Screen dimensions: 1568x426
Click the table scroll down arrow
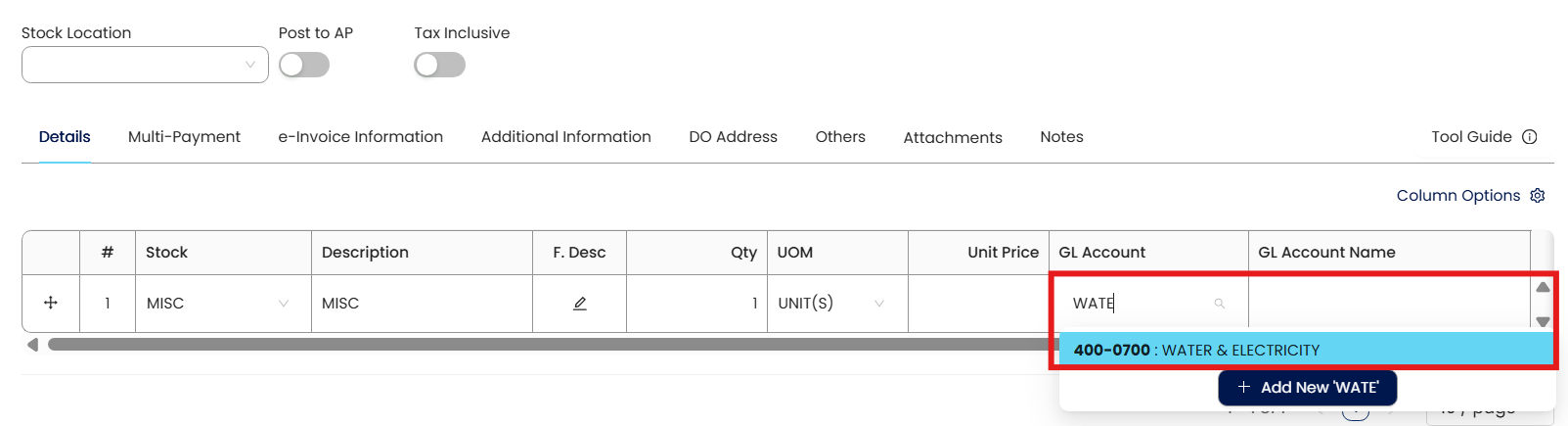pos(1543,321)
